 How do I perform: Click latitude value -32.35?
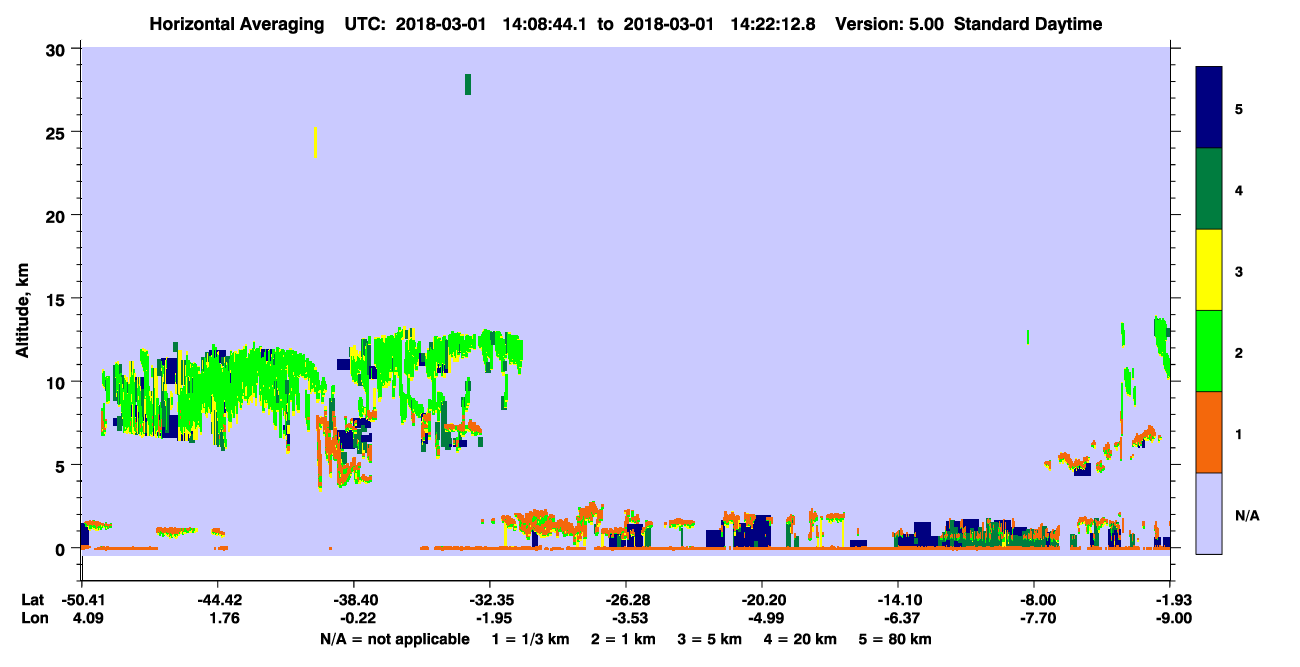pyautogui.click(x=489, y=600)
